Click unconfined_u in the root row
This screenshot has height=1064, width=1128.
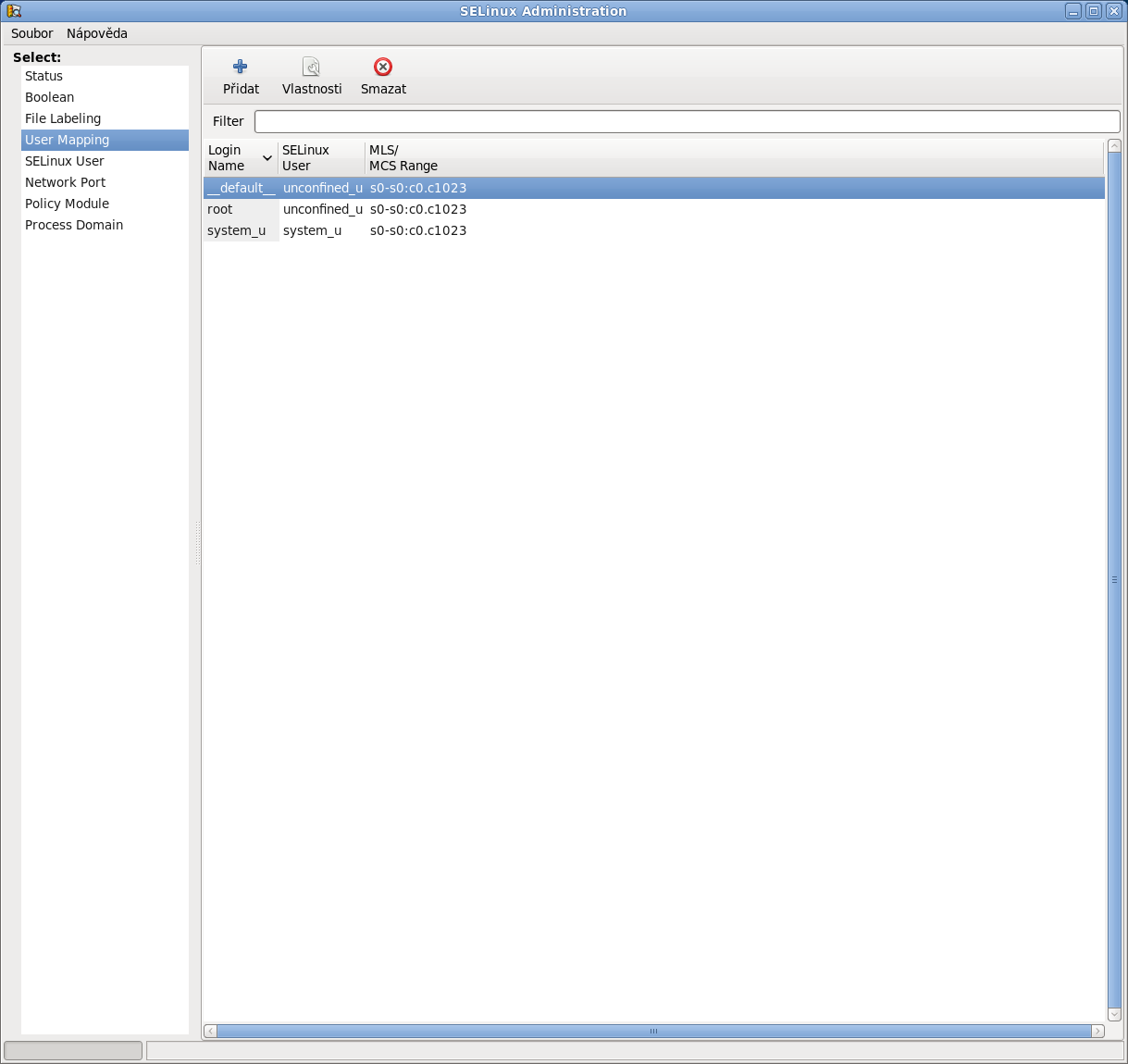coord(323,209)
